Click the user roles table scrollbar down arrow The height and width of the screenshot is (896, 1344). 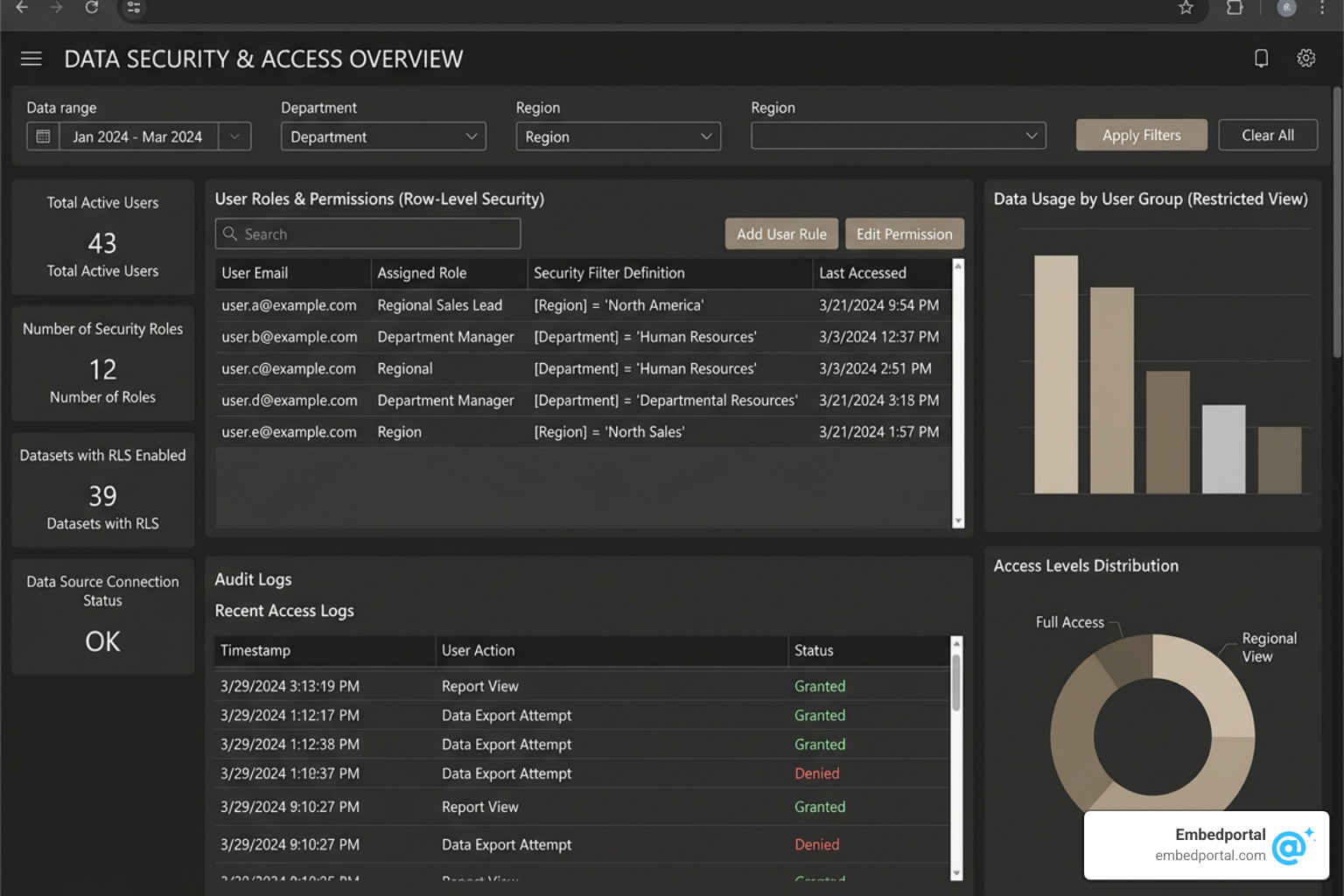[x=958, y=521]
